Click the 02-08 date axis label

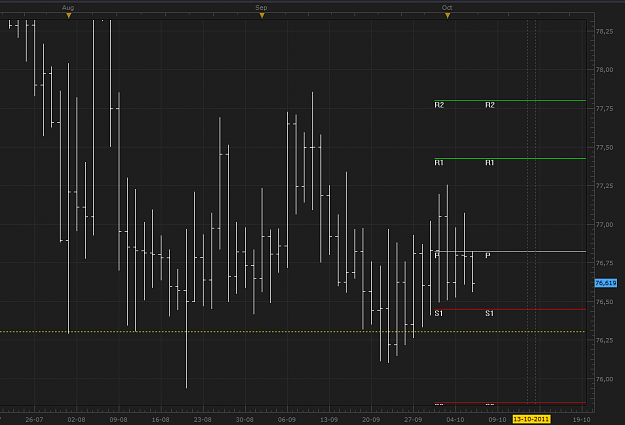[76, 419]
